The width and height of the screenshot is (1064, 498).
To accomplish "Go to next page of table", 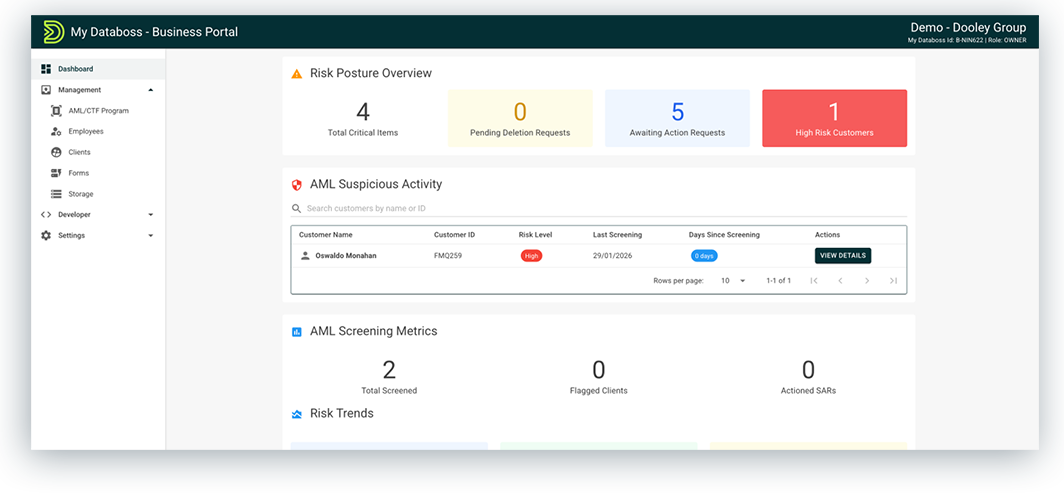I will 867,281.
